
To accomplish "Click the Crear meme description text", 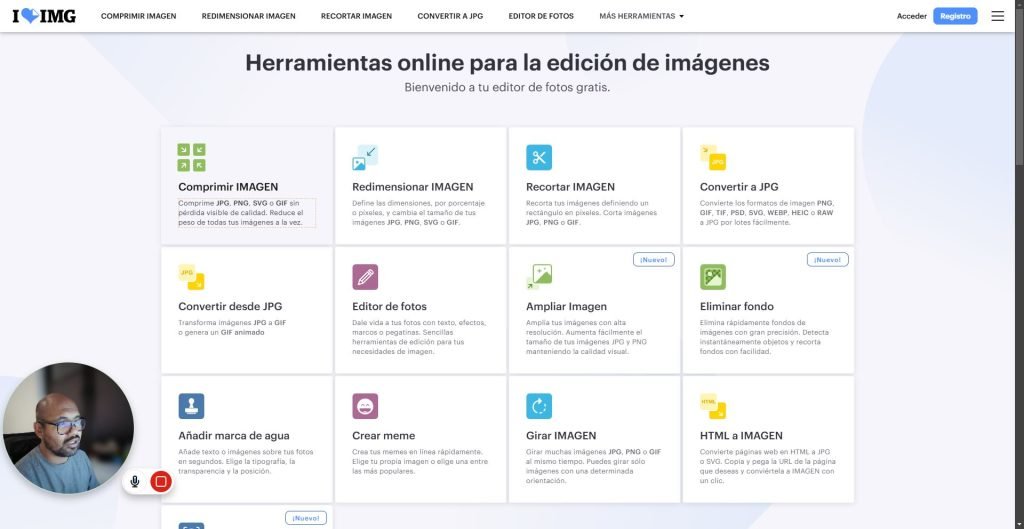I will (420, 461).
